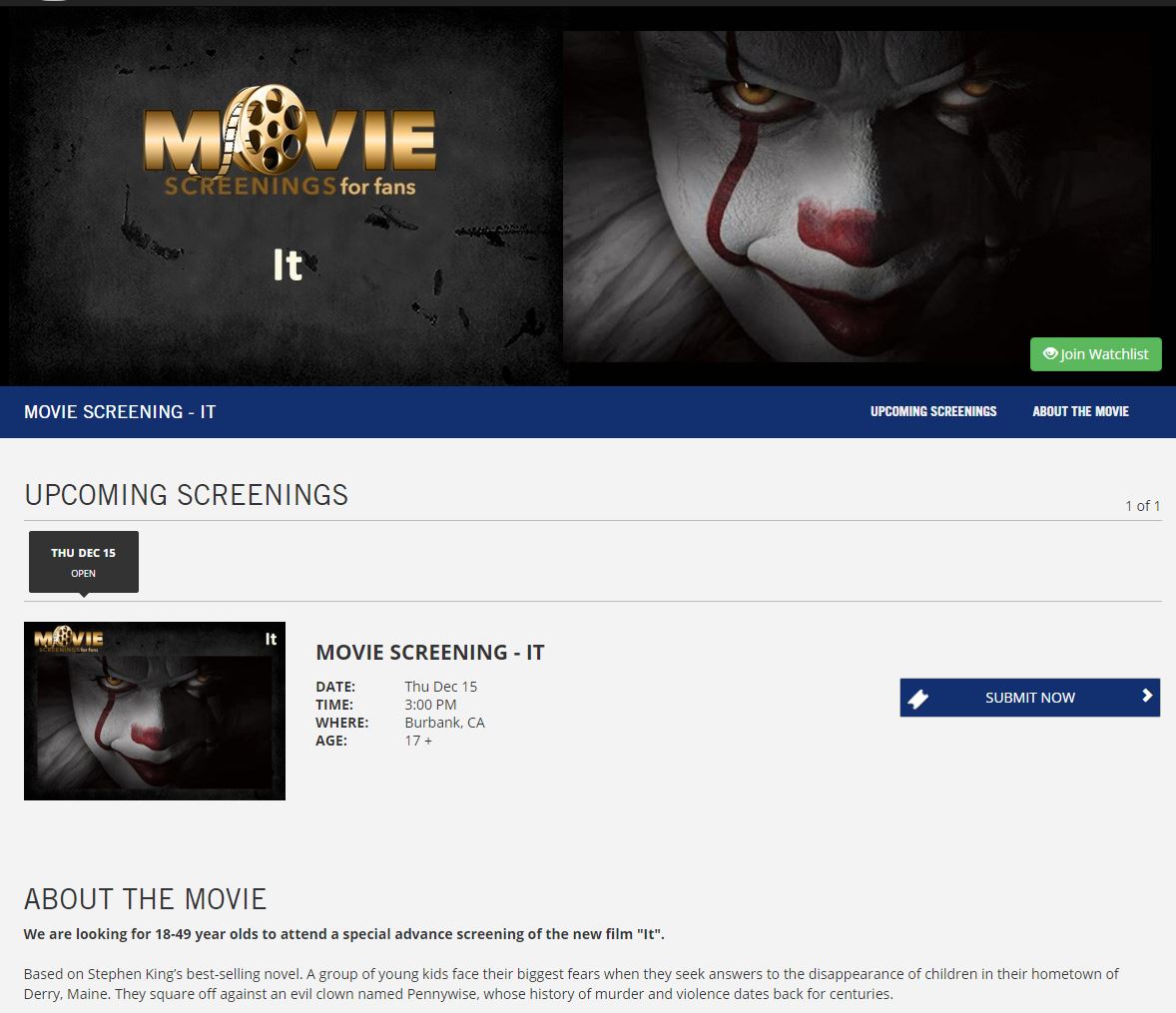This screenshot has height=1013, width=1176.
Task: Click the 'Movie Screening - It' listing title
Action: pyautogui.click(x=429, y=653)
